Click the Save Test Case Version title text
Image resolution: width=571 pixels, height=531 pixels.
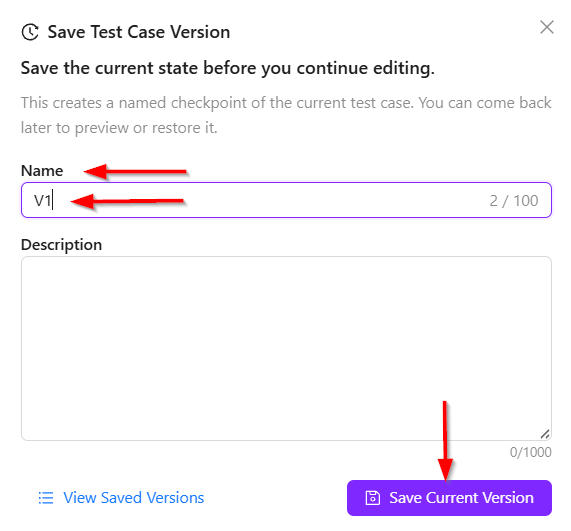pyautogui.click(x=139, y=32)
